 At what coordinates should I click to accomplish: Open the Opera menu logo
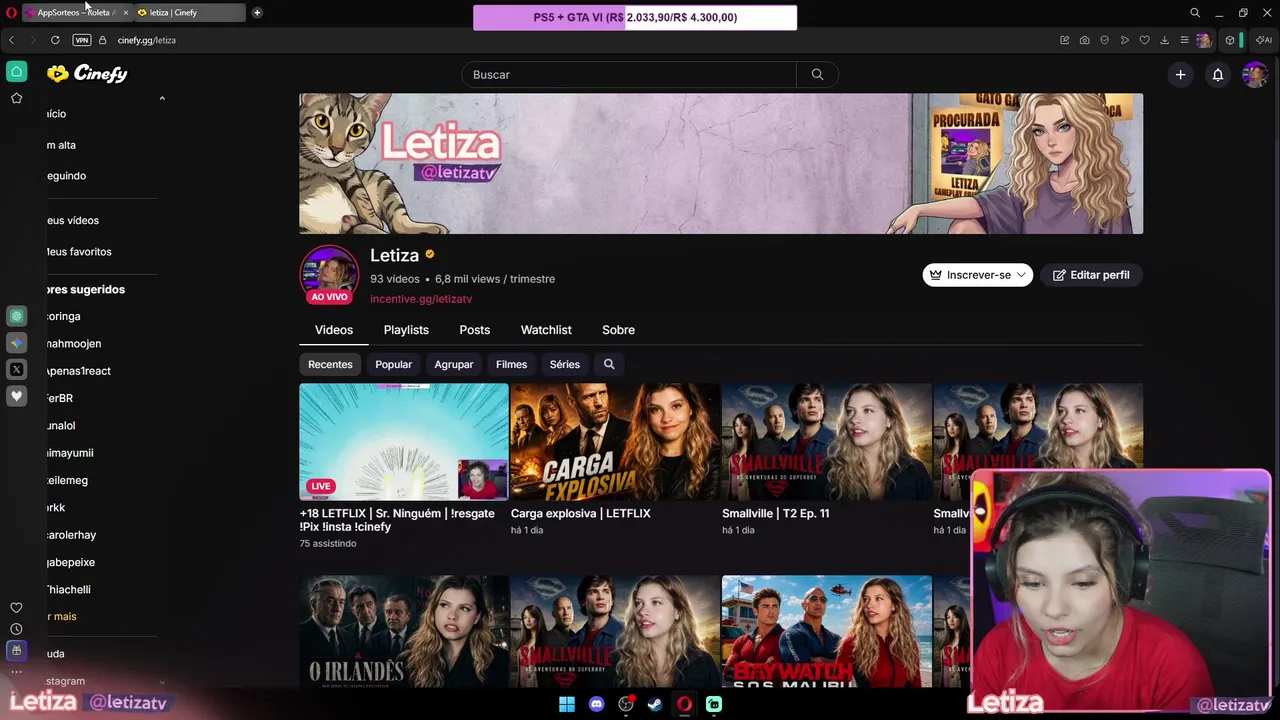point(11,13)
